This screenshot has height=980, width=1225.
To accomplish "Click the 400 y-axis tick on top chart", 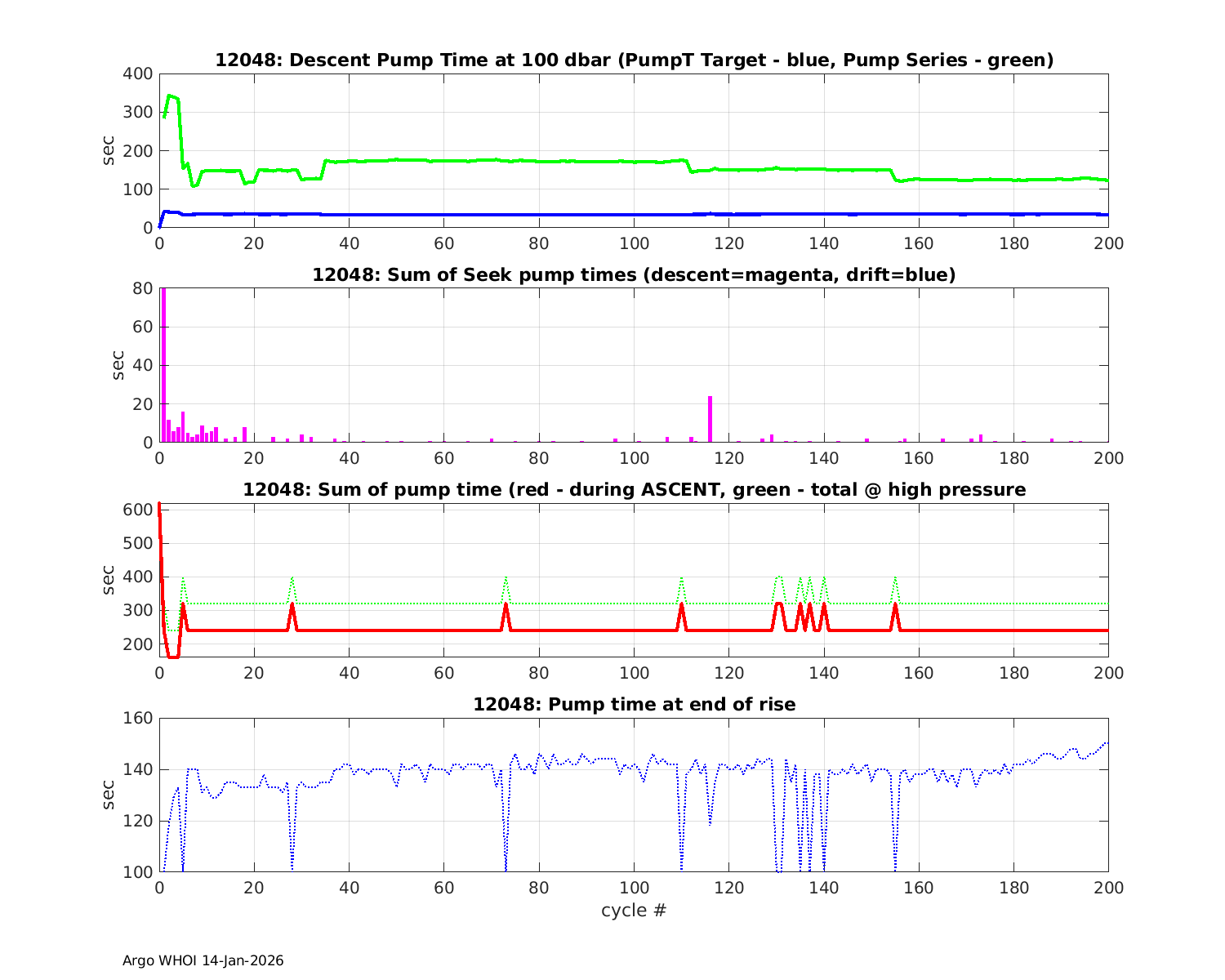I will (137, 74).
